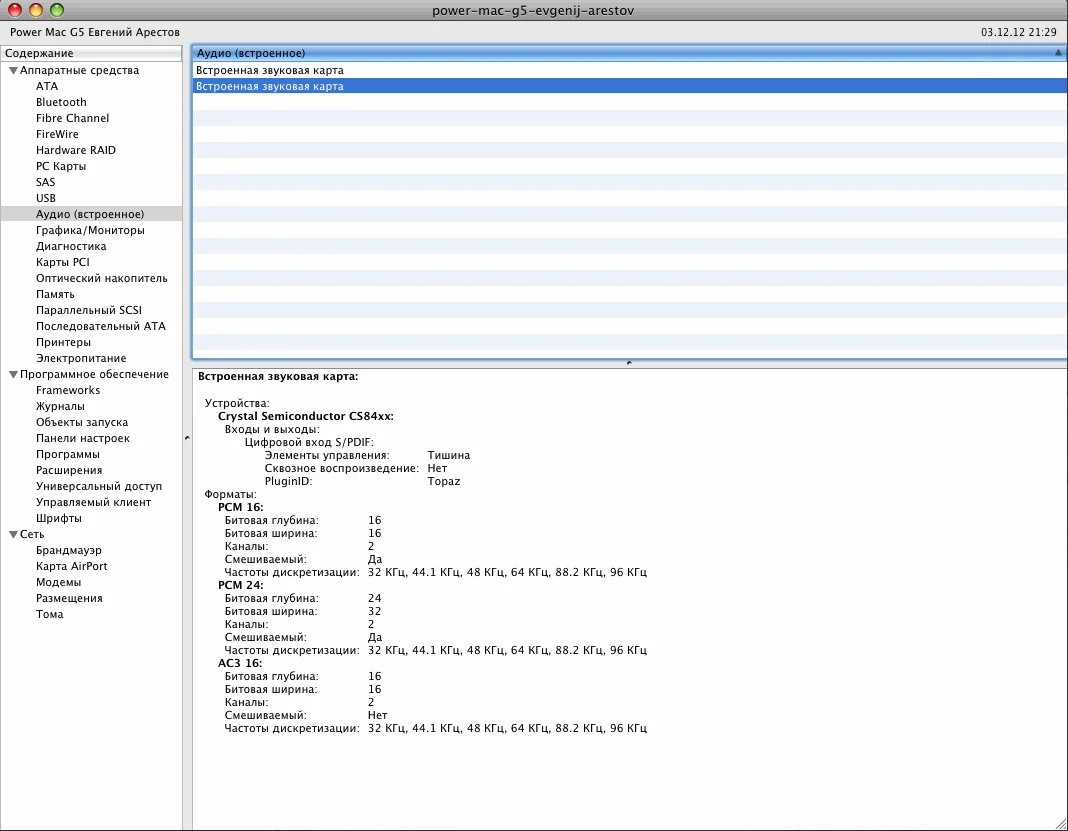Click the splitter handle between list and details
Image resolution: width=1068 pixels, height=831 pixels.
pyautogui.click(x=628, y=363)
